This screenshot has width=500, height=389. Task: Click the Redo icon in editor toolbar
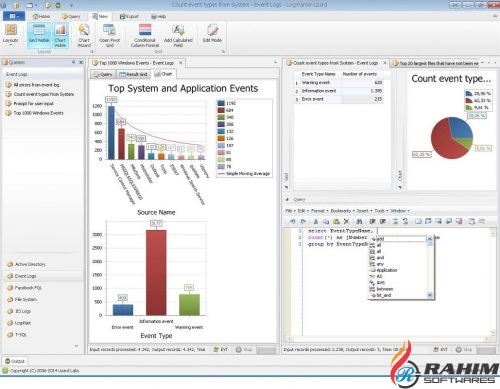(x=303, y=221)
